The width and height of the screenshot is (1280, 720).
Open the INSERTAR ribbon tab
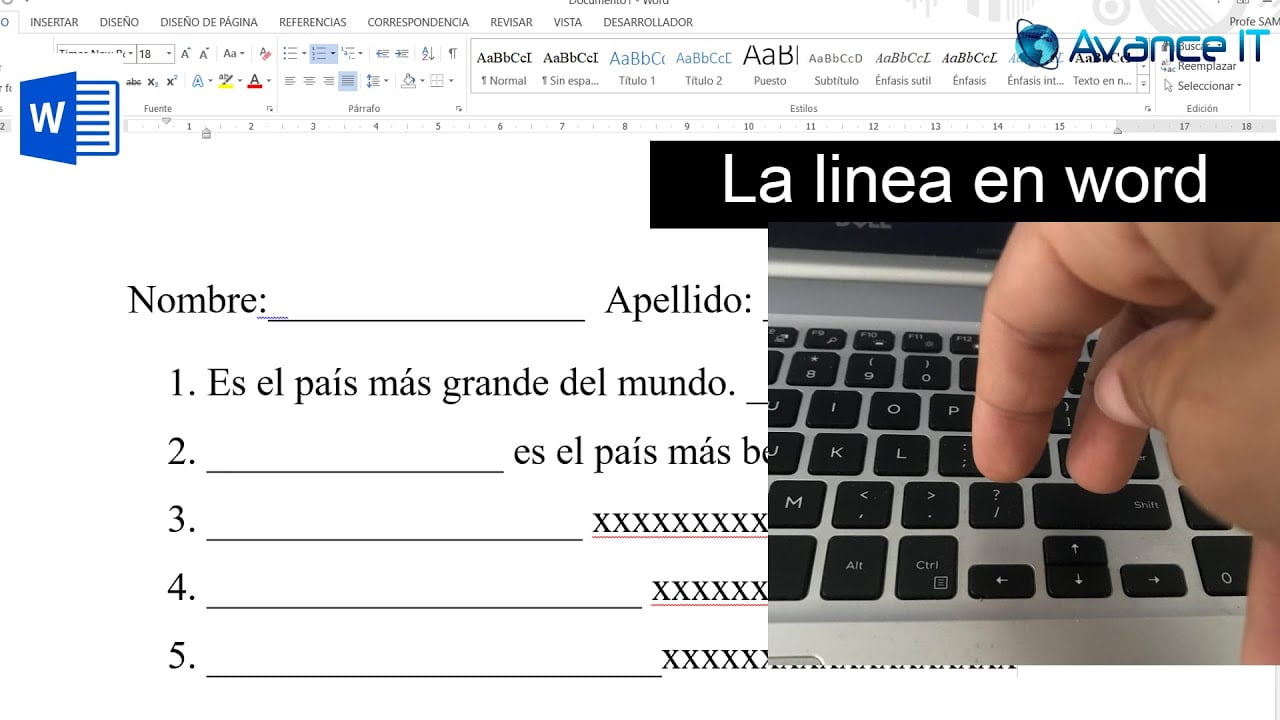click(x=54, y=22)
